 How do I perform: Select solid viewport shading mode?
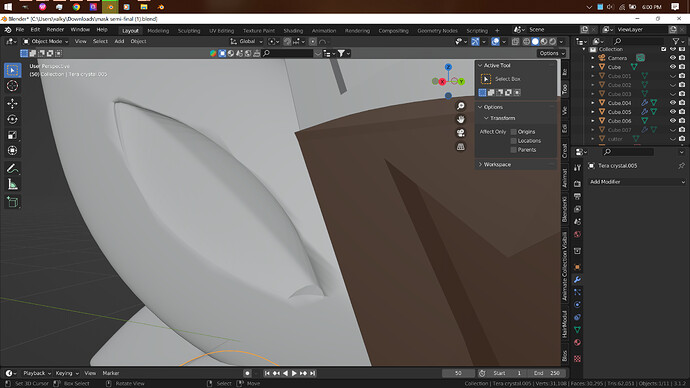tap(535, 41)
